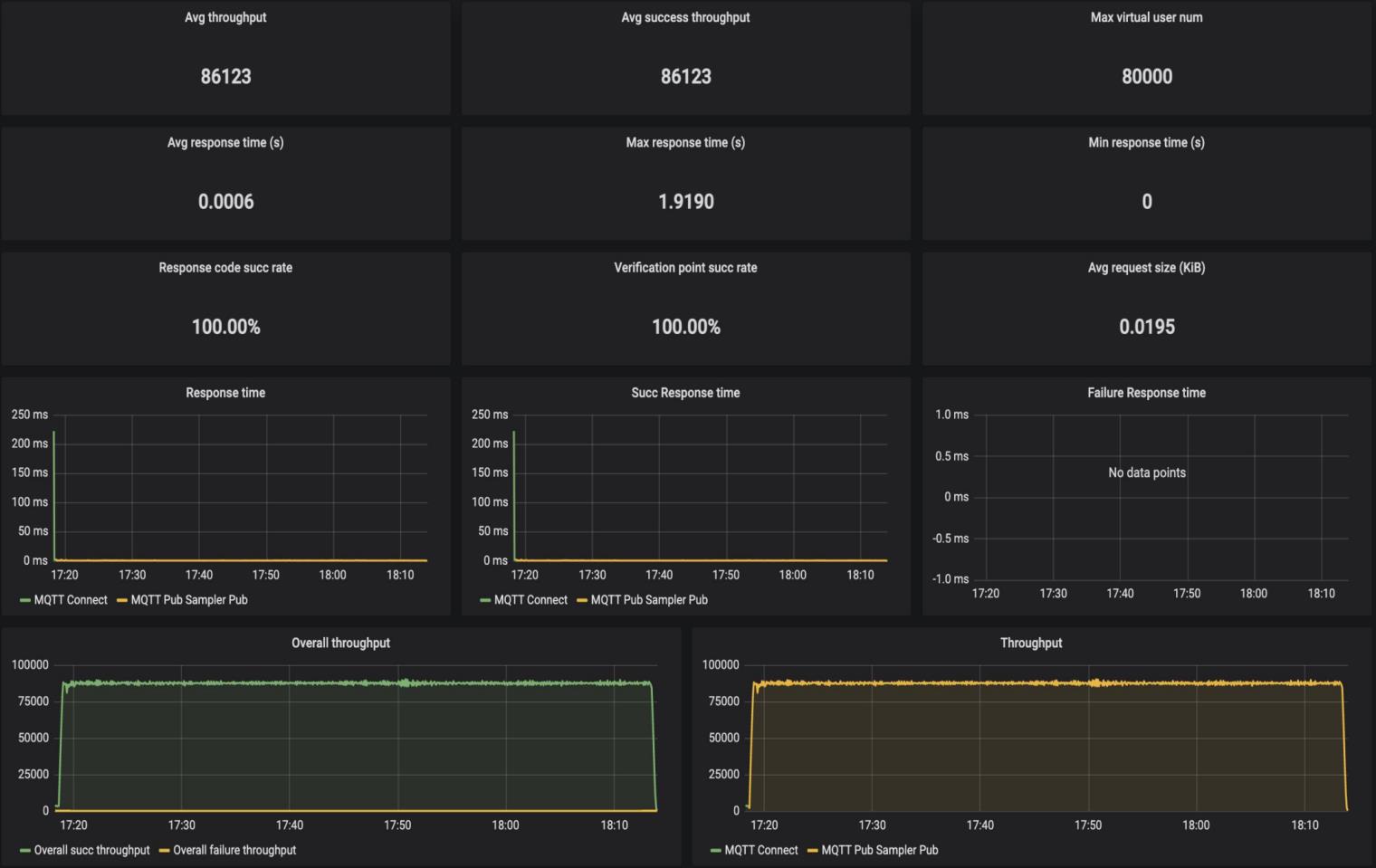Click the 100.00% Verification point succ rate value
Image resolution: width=1376 pixels, height=868 pixels.
(685, 327)
